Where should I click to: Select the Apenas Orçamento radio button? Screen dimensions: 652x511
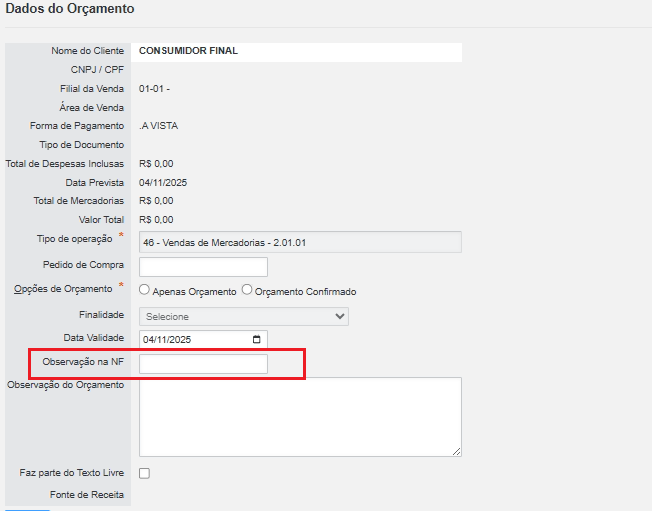145,290
